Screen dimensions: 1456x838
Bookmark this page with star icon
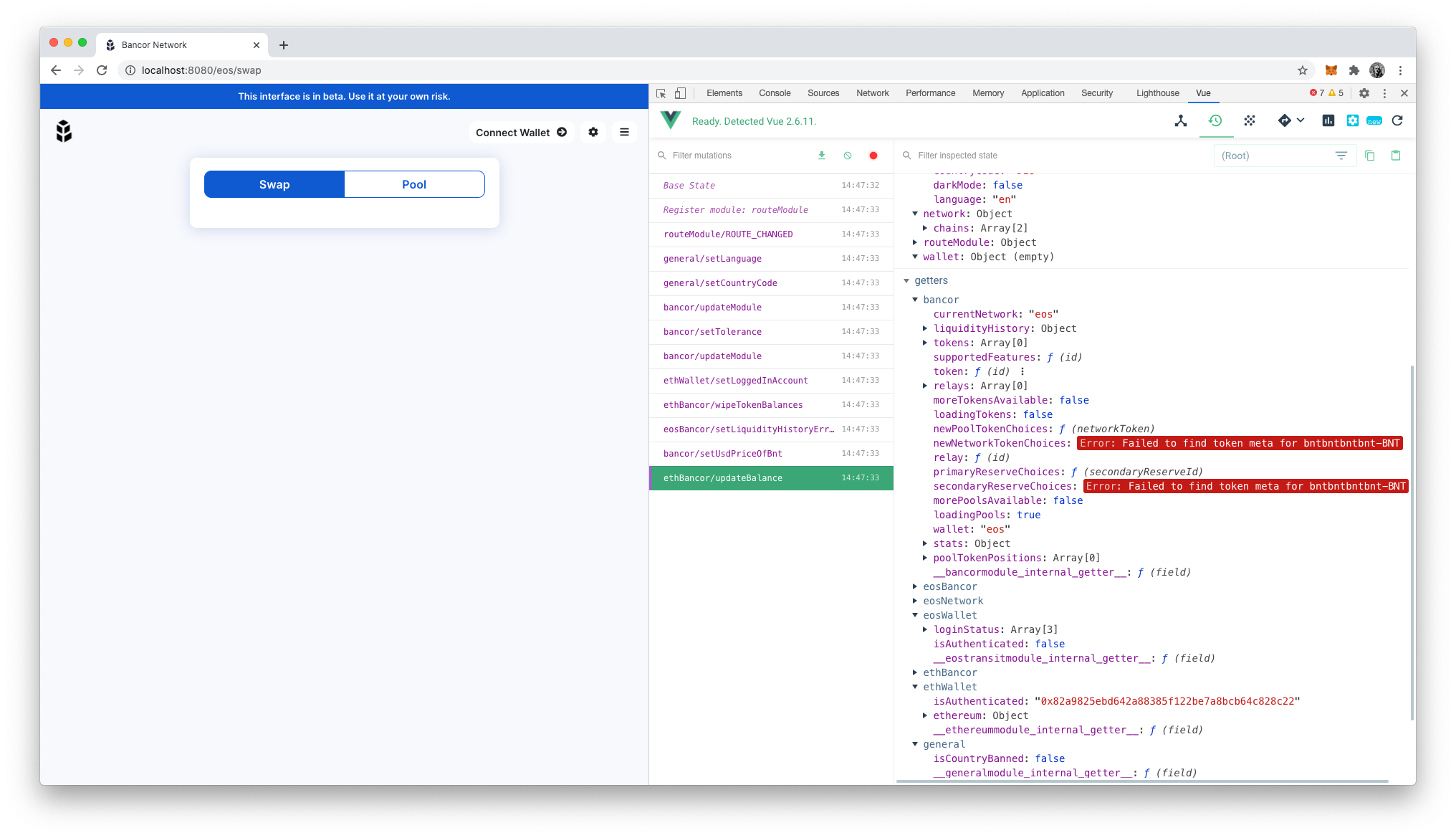tap(1303, 70)
